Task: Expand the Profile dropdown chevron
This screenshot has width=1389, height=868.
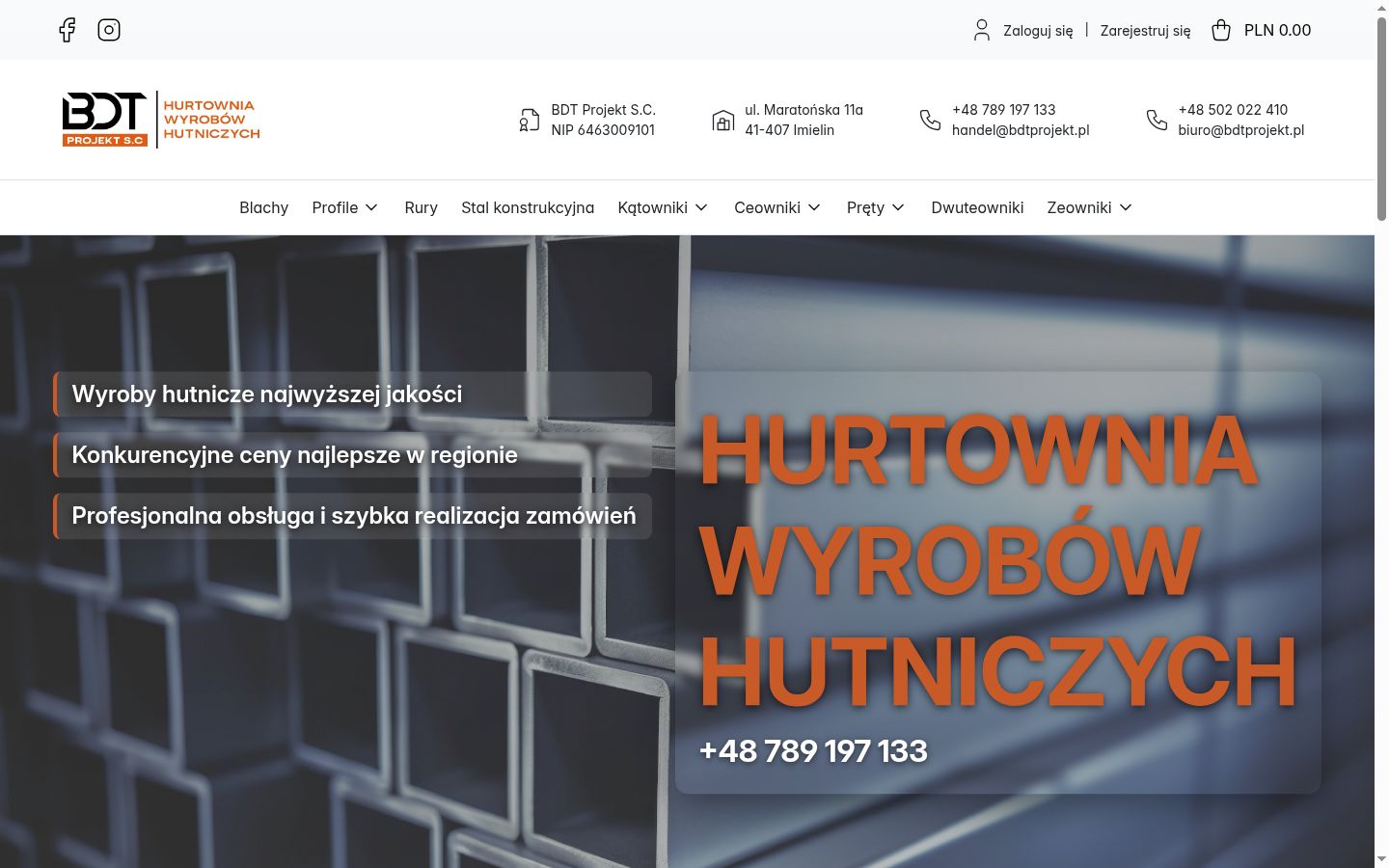Action: point(371,207)
